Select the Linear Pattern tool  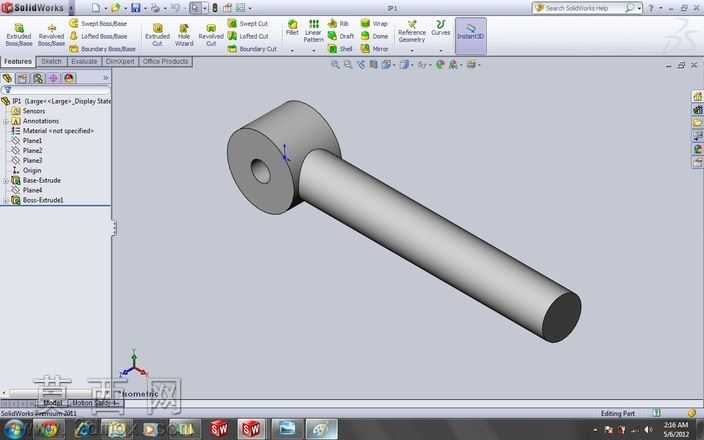click(x=313, y=31)
